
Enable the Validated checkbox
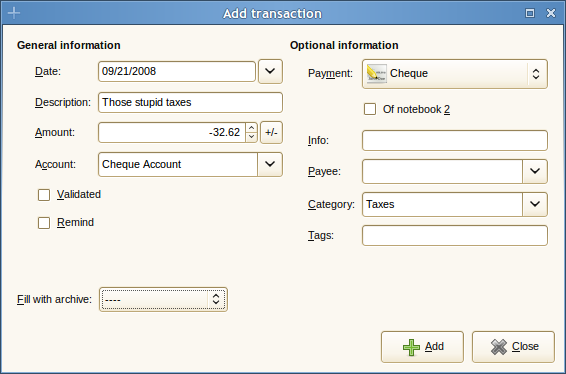pyautogui.click(x=44, y=195)
